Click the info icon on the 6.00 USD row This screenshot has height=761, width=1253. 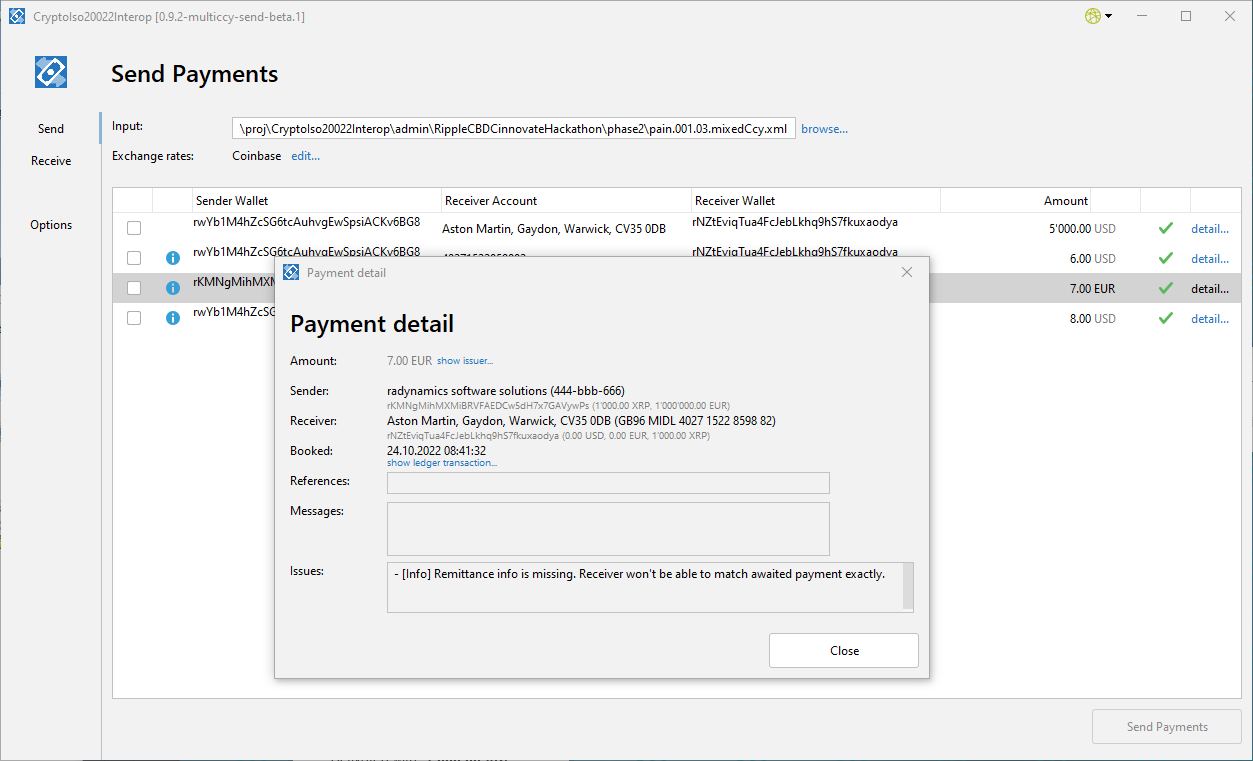(x=172, y=258)
